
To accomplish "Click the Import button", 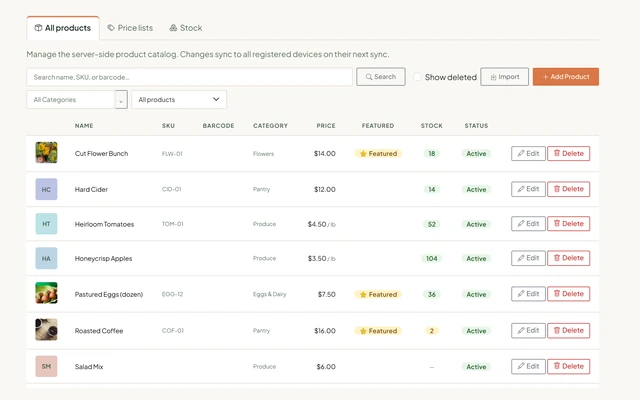I will 504,77.
